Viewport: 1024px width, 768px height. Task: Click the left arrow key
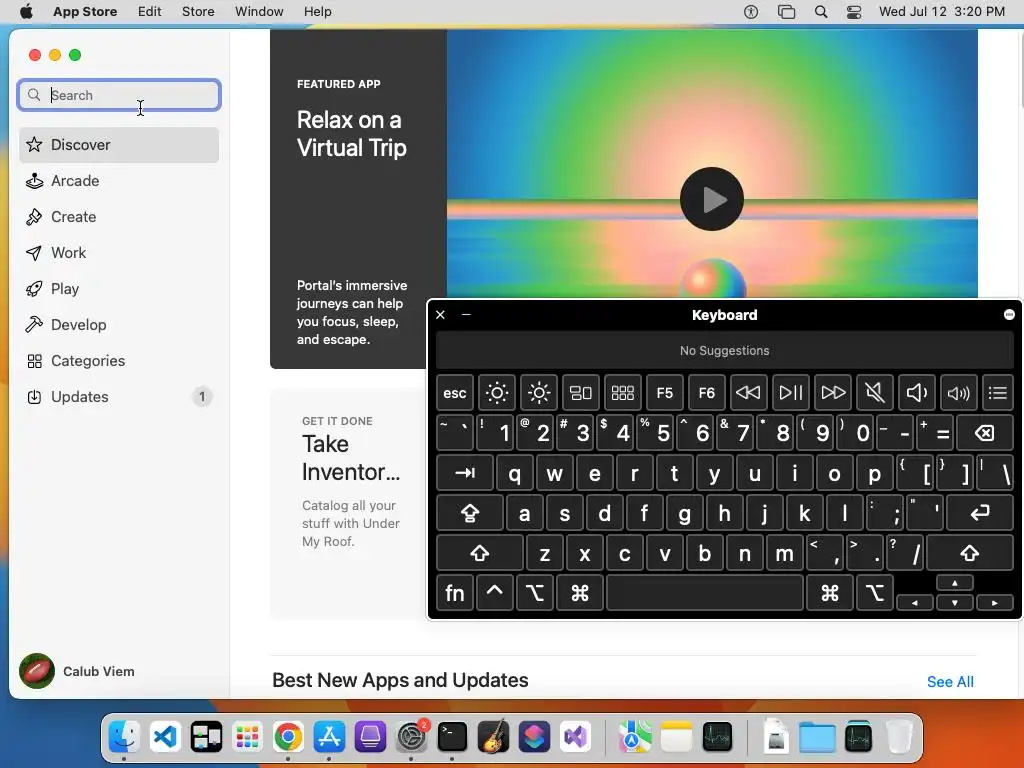tap(915, 603)
